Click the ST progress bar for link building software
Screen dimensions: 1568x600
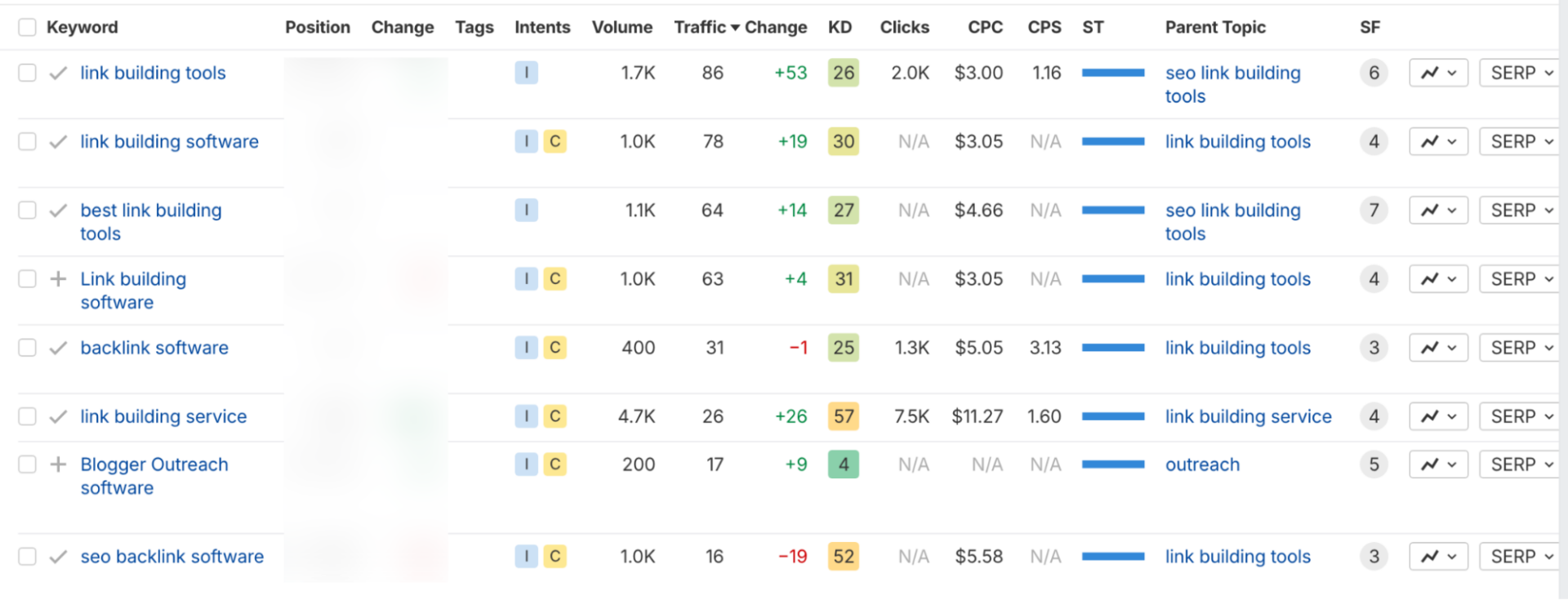1112,141
